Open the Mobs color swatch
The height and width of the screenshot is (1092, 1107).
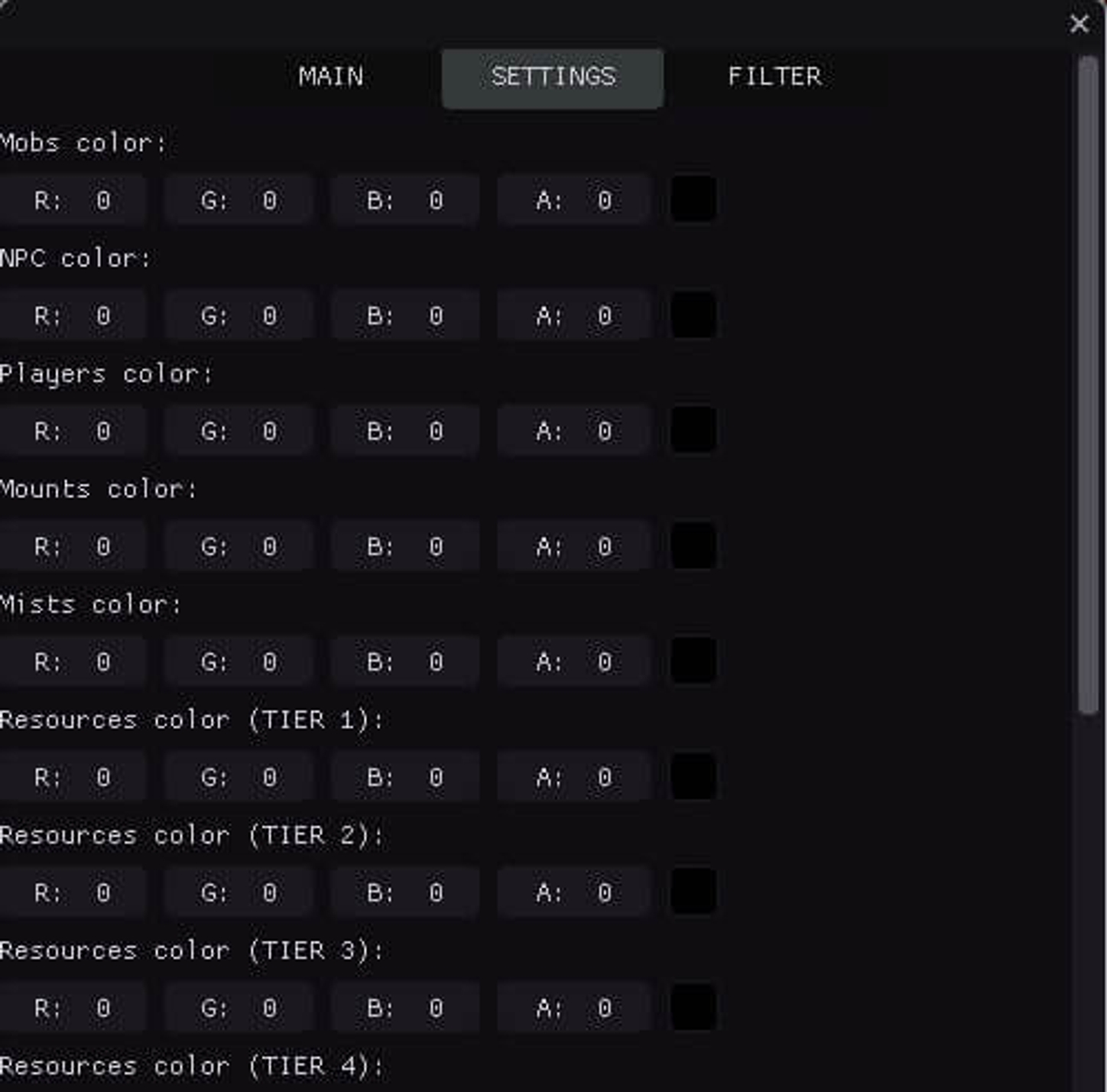[x=694, y=200]
